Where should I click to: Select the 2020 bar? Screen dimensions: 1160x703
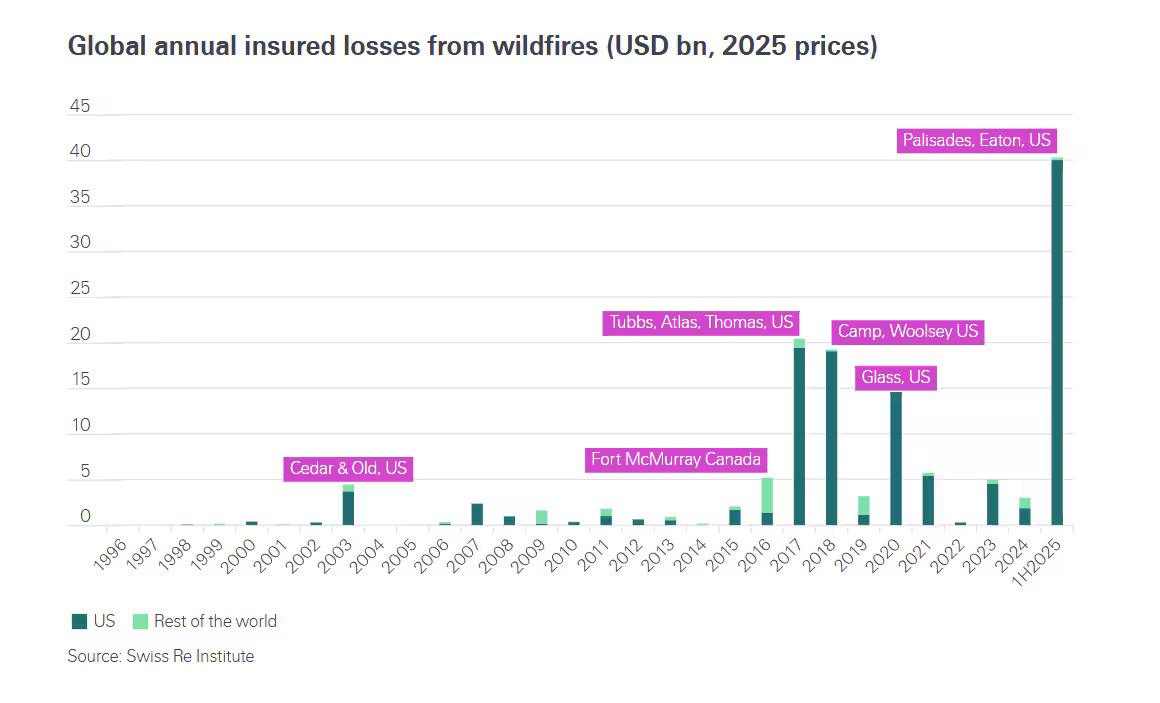pyautogui.click(x=896, y=459)
